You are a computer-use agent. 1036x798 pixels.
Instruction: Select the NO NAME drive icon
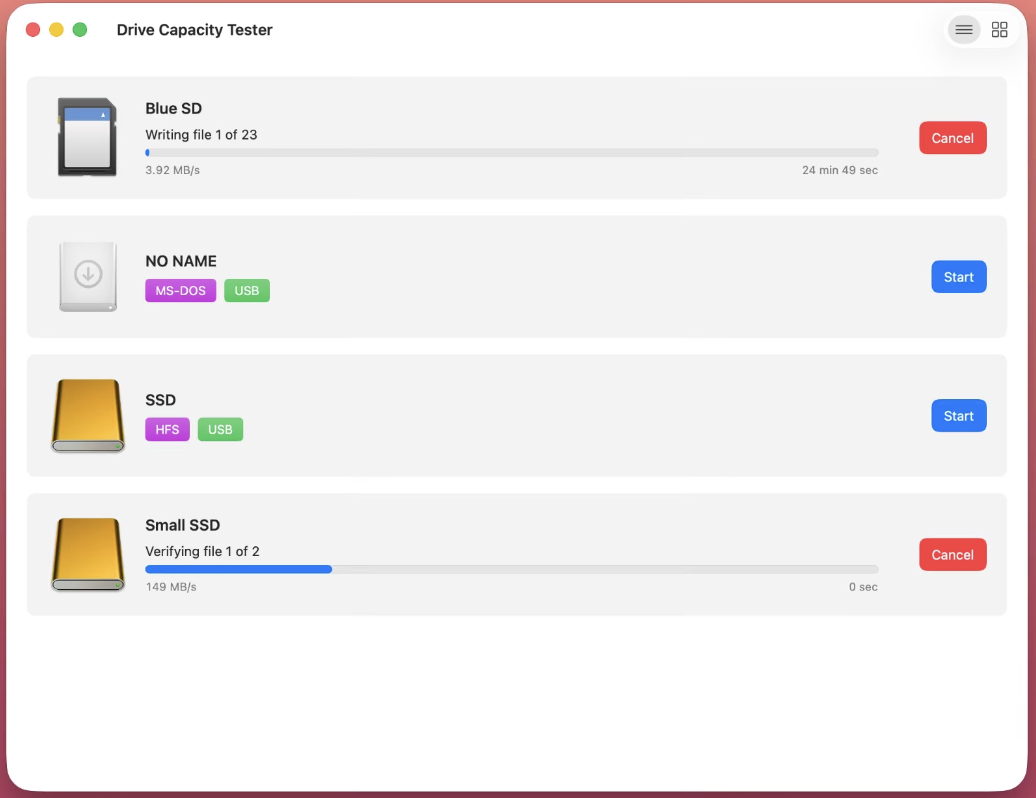click(88, 276)
